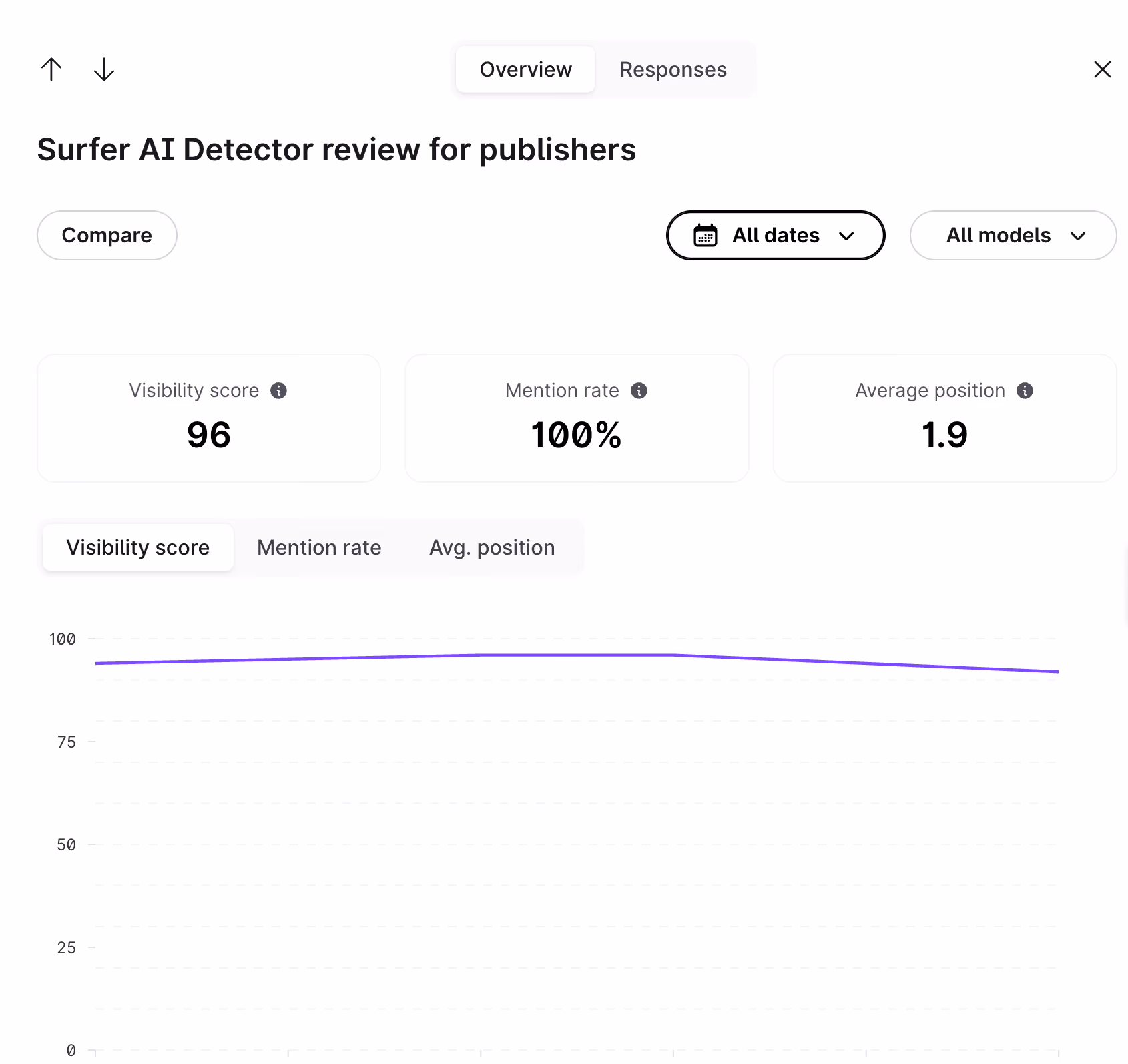
Task: Go to next prompt with down arrow
Action: [104, 69]
